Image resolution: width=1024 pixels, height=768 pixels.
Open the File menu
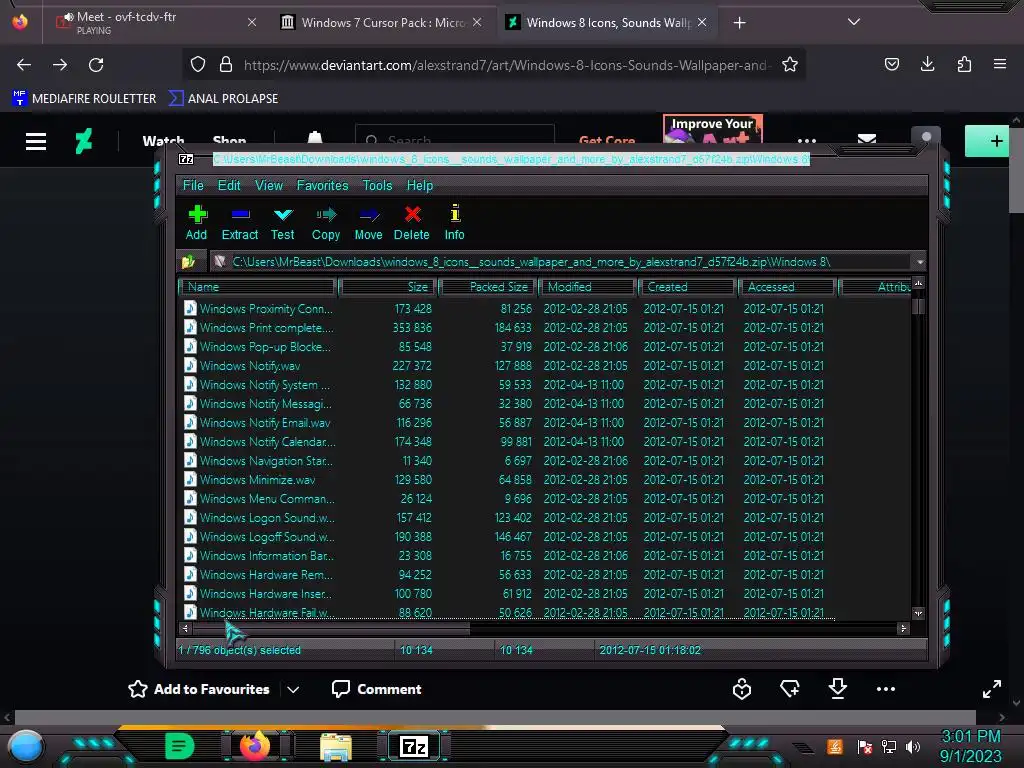193,185
